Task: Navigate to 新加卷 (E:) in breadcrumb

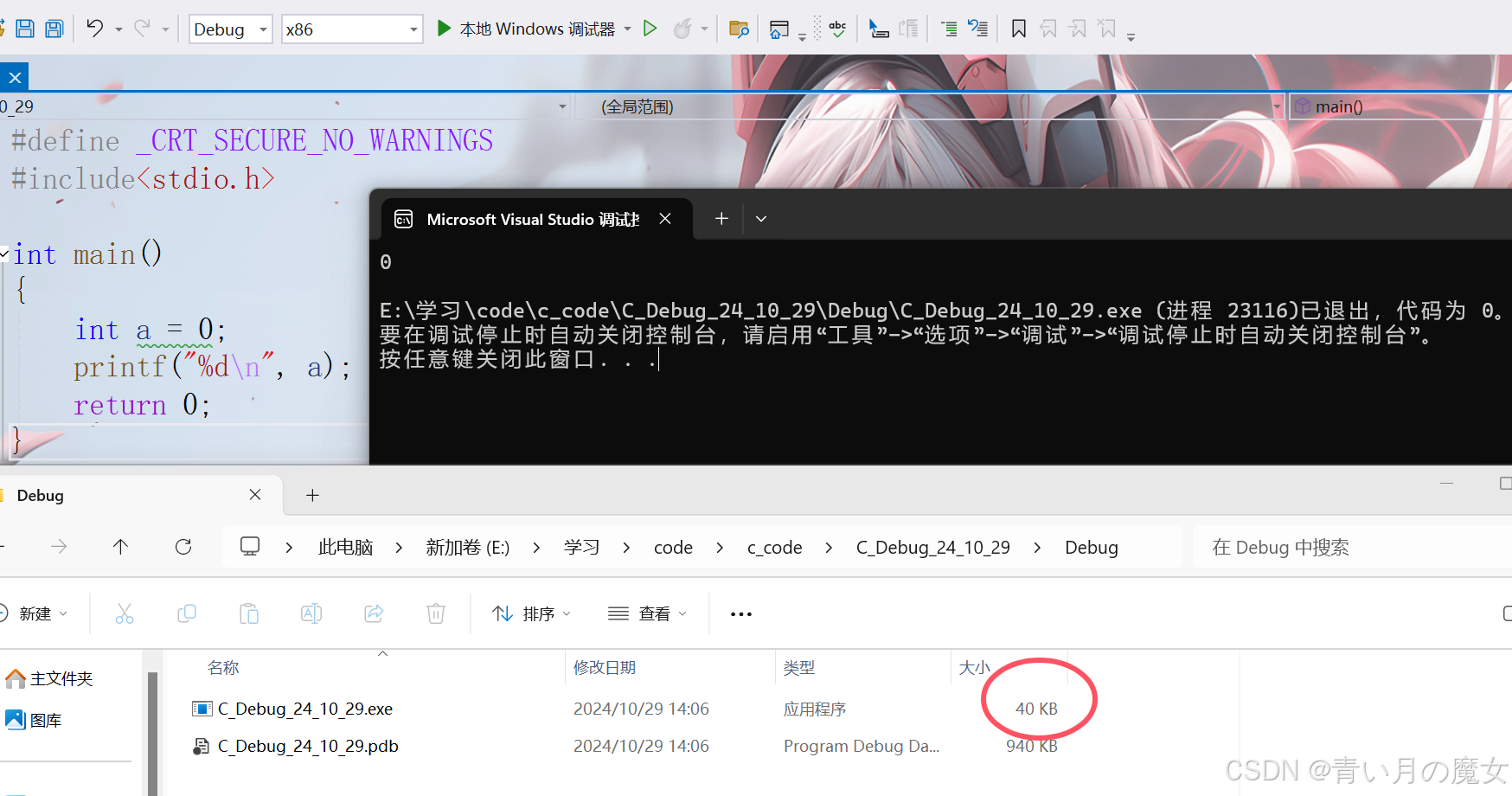Action: 468,547
